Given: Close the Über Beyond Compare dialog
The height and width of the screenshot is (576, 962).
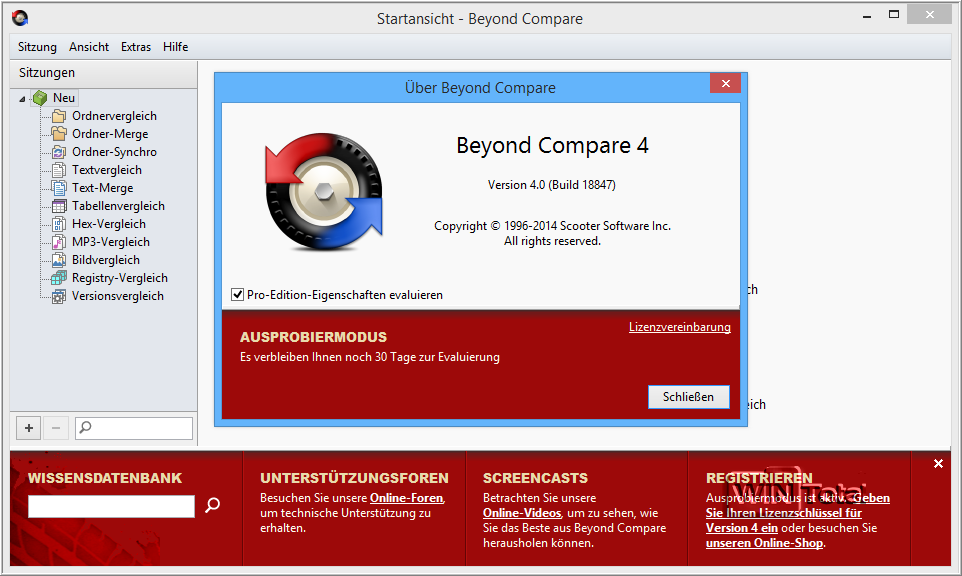Looking at the screenshot, I should click(x=725, y=83).
